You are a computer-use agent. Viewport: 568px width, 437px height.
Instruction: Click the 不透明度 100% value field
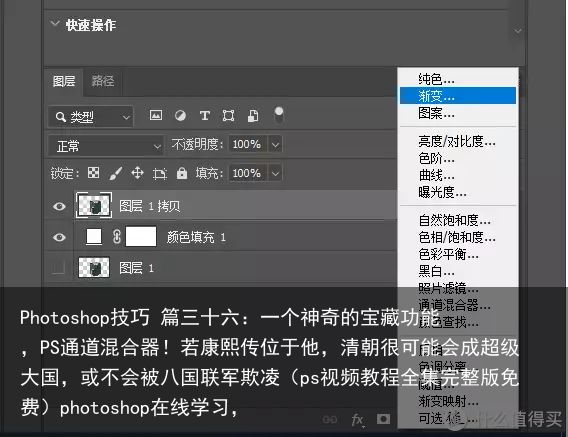click(x=247, y=144)
